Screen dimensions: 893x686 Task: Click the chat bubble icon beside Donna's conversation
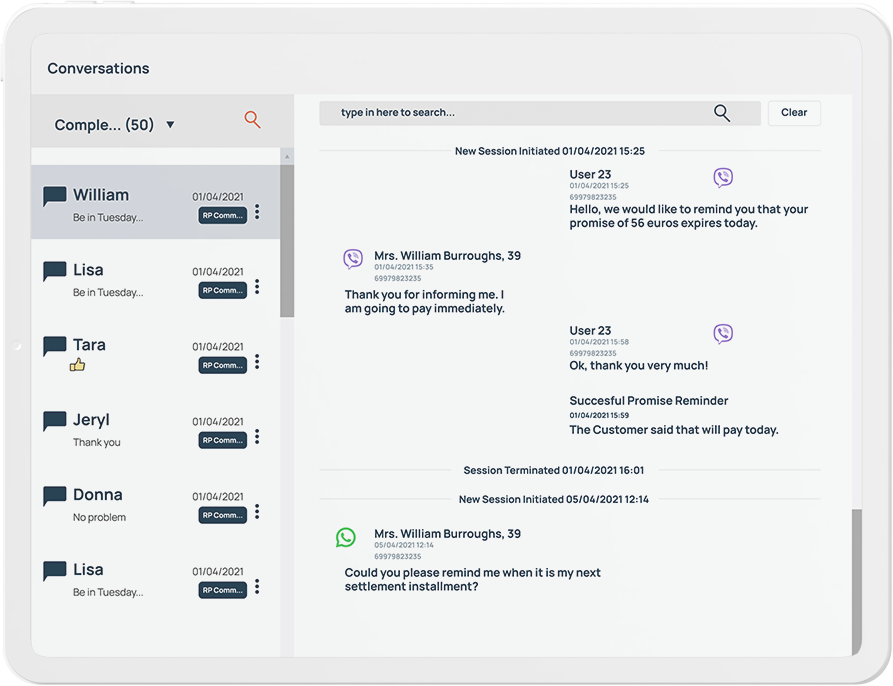click(55, 492)
